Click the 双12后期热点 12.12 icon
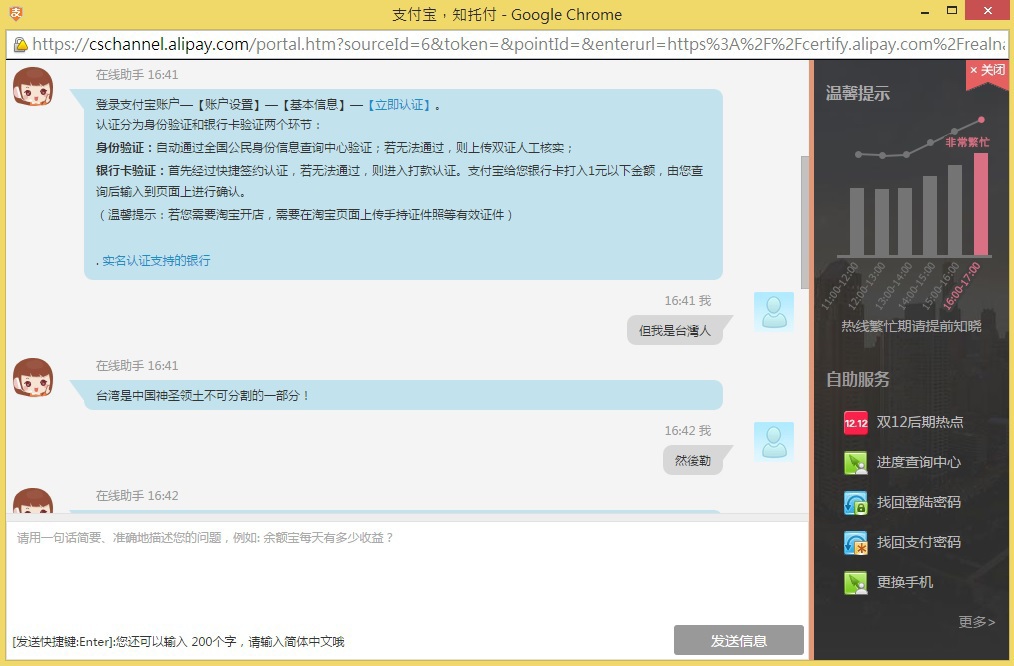The height and width of the screenshot is (666, 1014). click(x=856, y=423)
